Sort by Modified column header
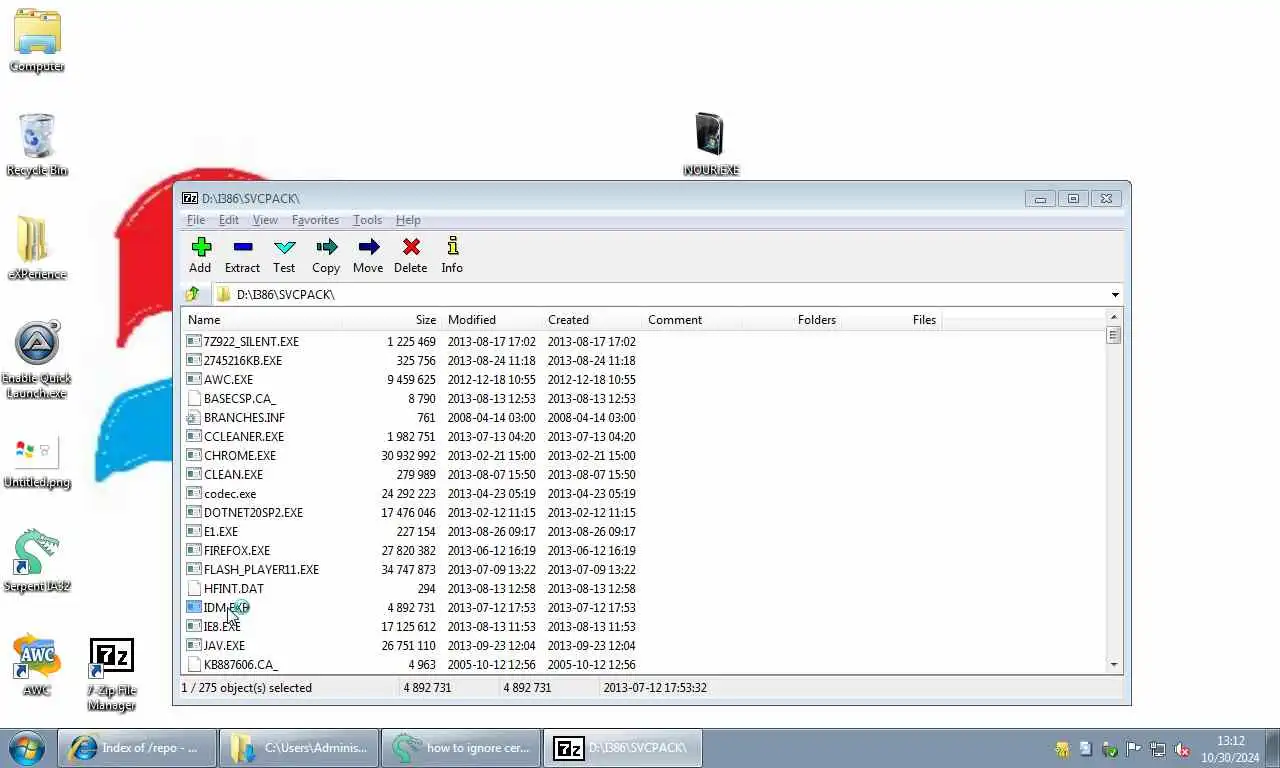 point(492,320)
